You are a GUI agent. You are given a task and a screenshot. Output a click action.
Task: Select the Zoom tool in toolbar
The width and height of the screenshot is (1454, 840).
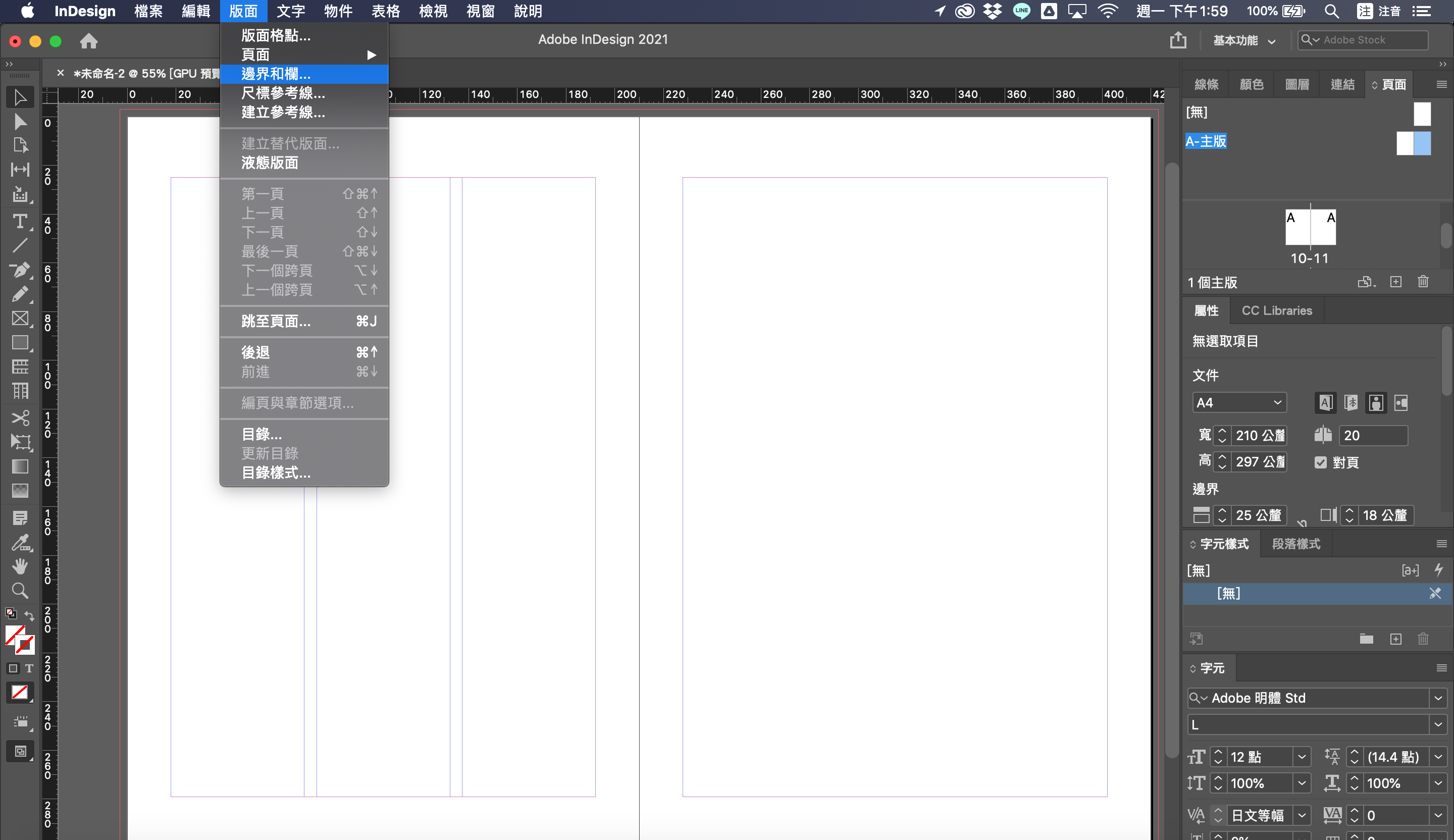20,590
